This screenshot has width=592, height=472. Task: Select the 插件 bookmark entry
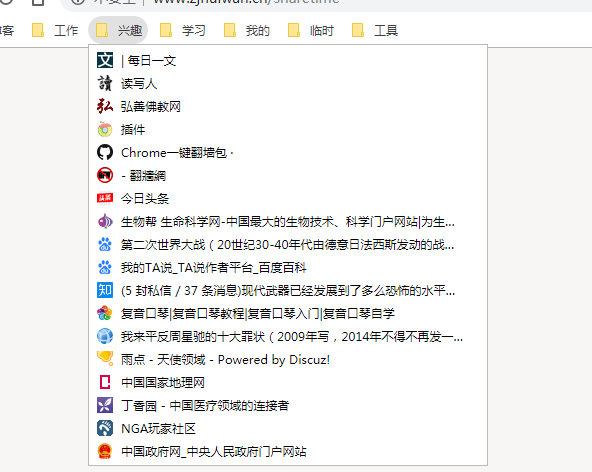(288, 130)
